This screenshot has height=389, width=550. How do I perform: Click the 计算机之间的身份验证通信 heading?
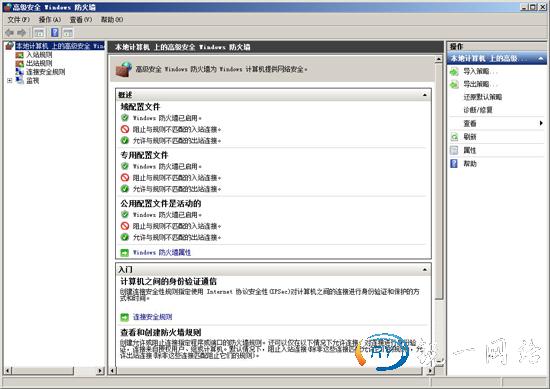tap(168, 281)
